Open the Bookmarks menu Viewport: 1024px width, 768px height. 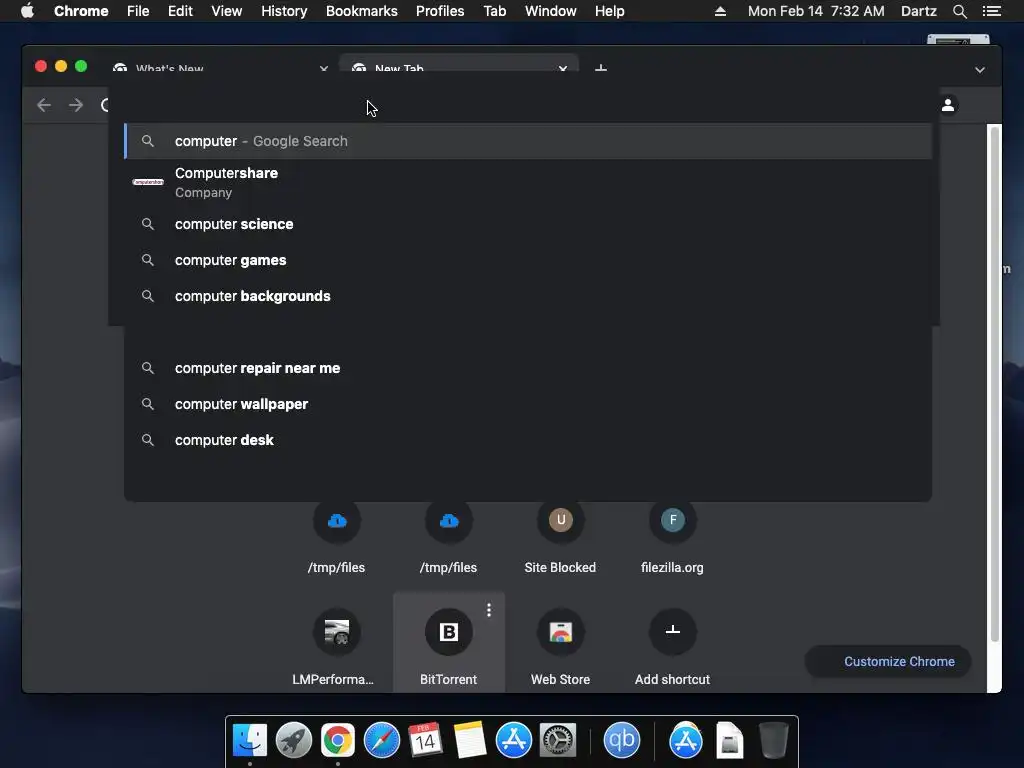click(362, 11)
